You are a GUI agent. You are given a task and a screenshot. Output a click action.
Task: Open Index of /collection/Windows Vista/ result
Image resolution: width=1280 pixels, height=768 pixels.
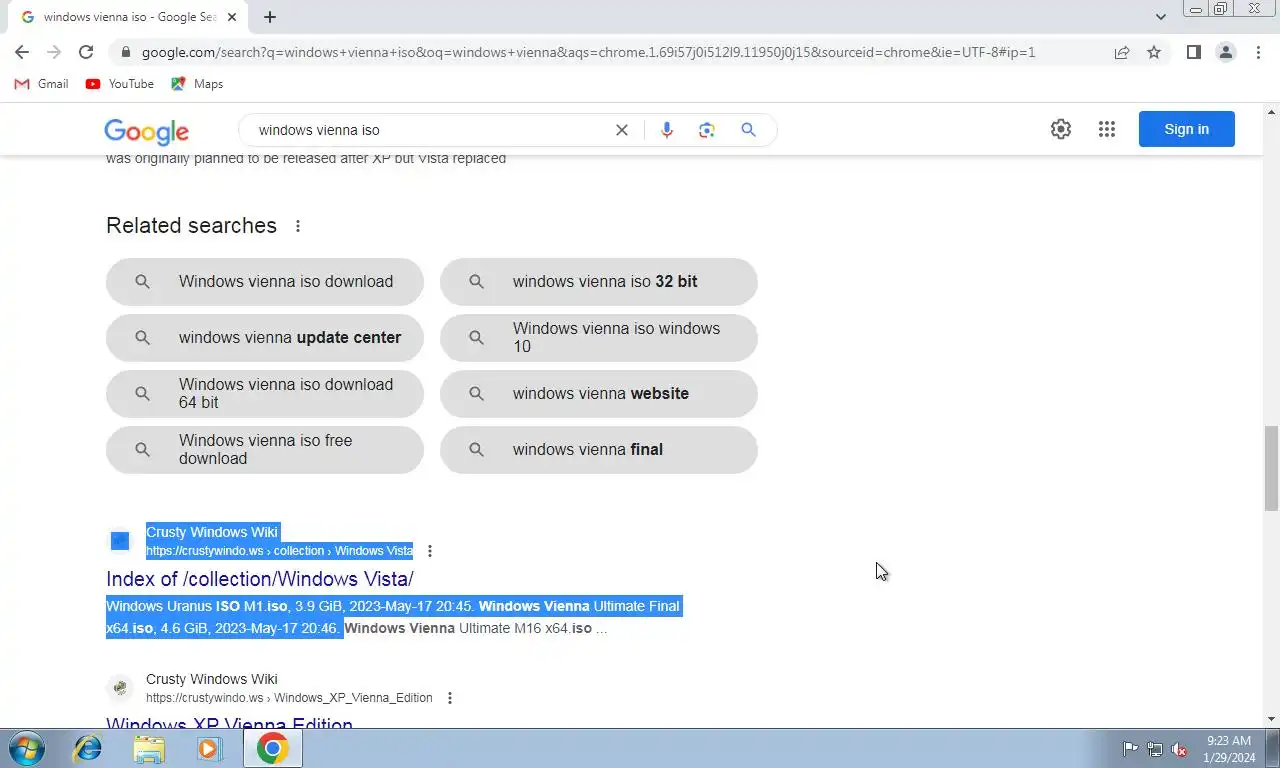pos(260,579)
